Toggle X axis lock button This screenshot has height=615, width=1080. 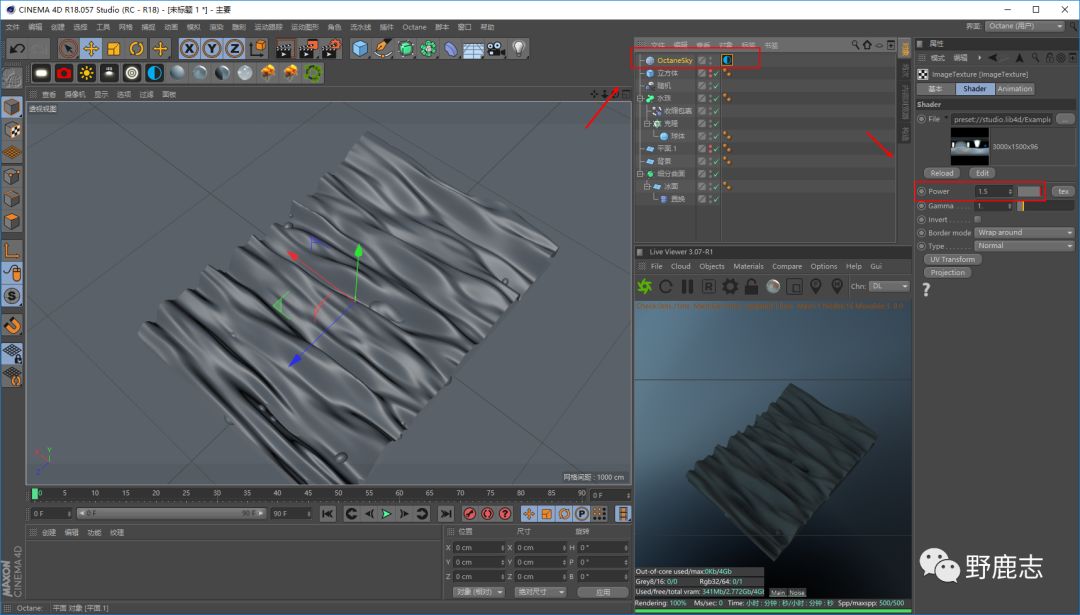(188, 48)
